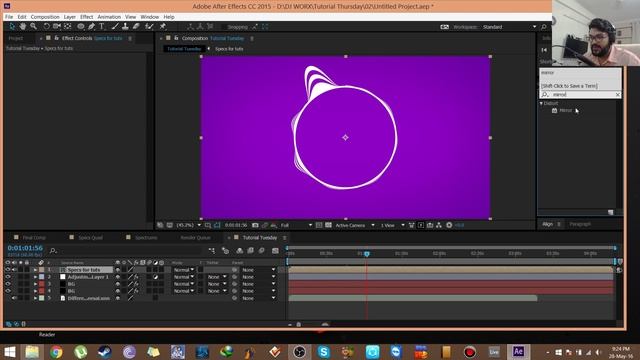
Task: Toggle the Snapping checkbox in toolbar
Action: pos(224,27)
